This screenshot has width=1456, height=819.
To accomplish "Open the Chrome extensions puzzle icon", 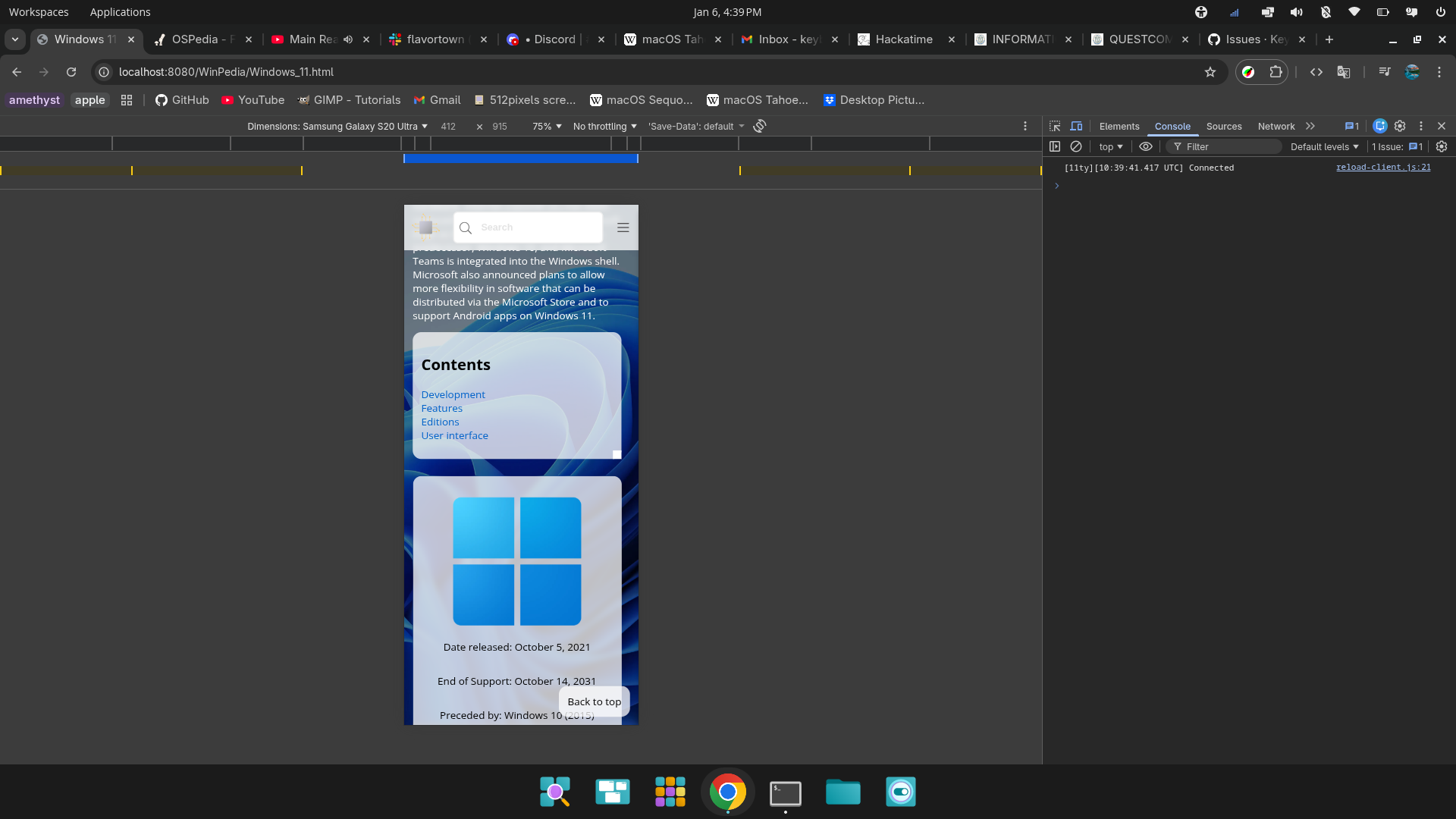I will click(x=1276, y=72).
